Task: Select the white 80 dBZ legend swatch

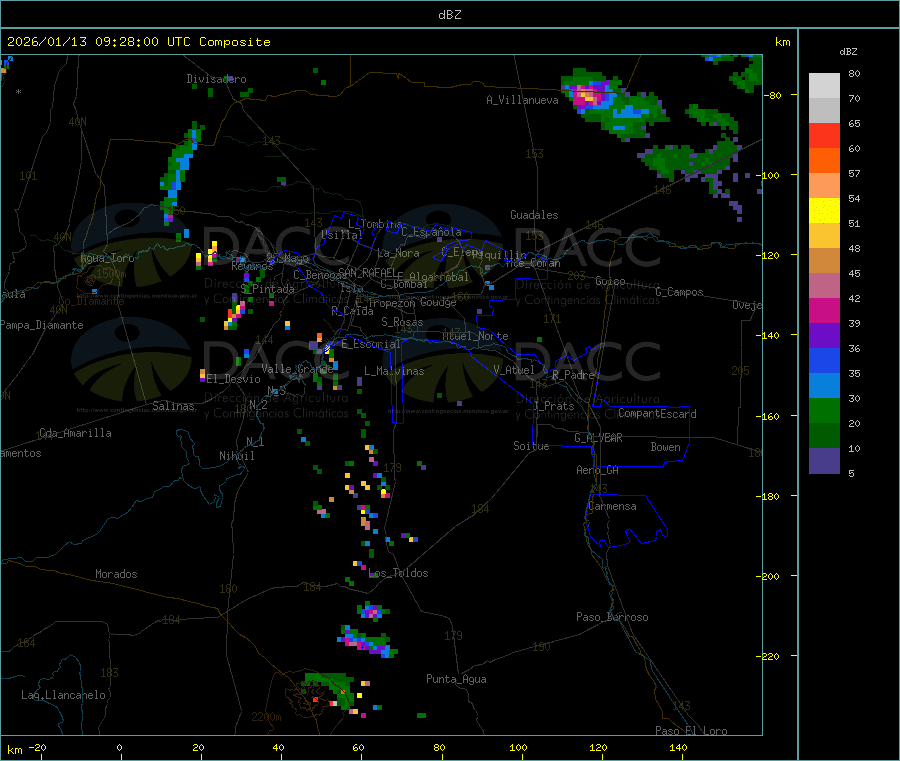Action: (824, 86)
